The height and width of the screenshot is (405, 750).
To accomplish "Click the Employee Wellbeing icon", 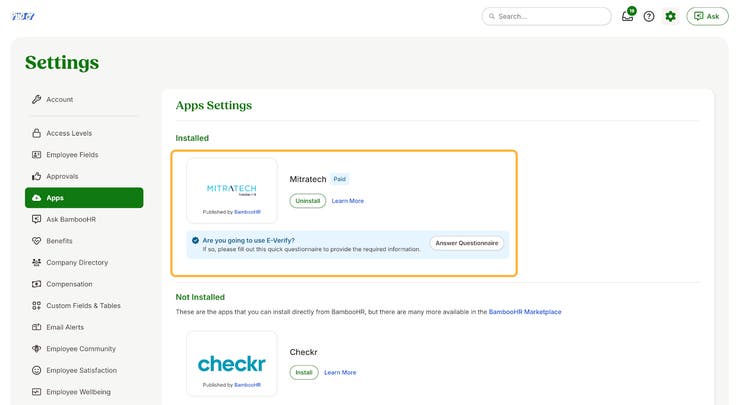I will coord(36,392).
